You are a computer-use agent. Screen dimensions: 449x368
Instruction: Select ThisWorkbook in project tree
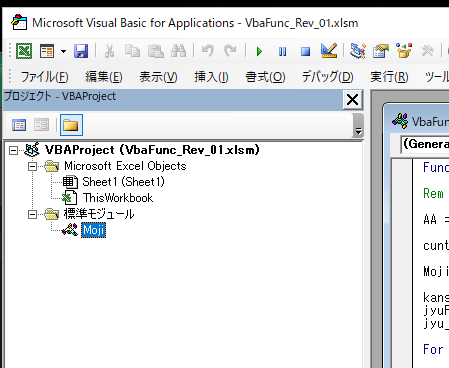pos(118,198)
